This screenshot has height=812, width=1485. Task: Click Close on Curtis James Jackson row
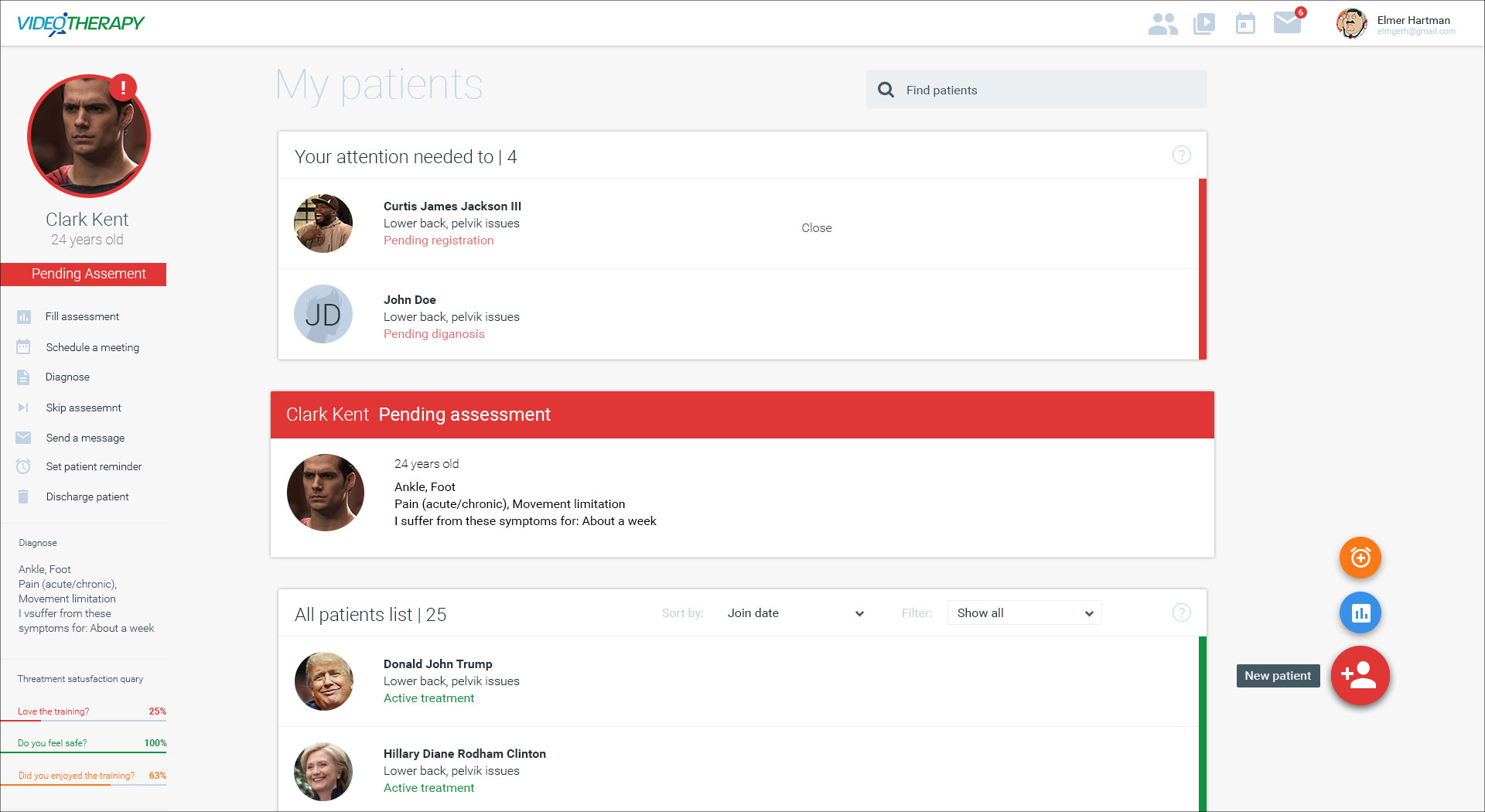[x=816, y=228]
